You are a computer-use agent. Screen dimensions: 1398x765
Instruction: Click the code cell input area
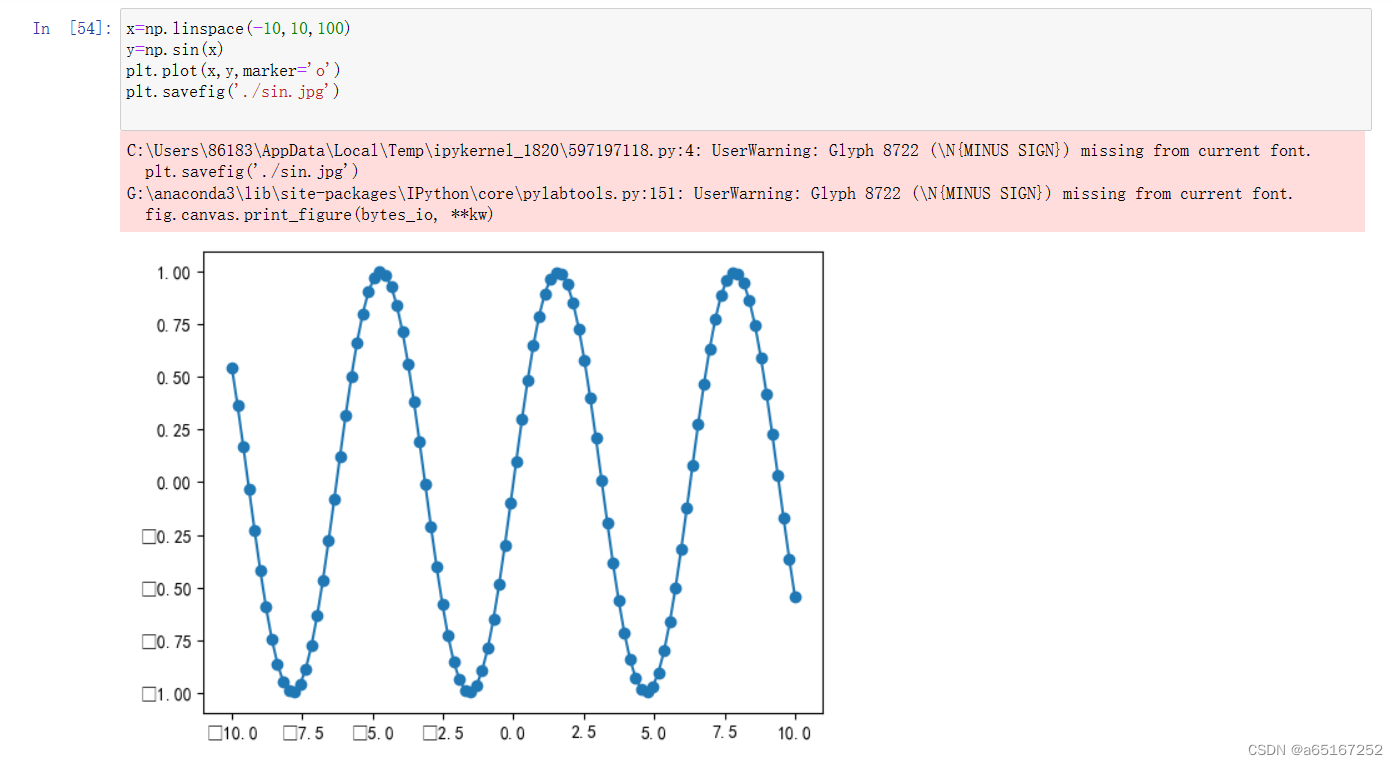(745, 69)
